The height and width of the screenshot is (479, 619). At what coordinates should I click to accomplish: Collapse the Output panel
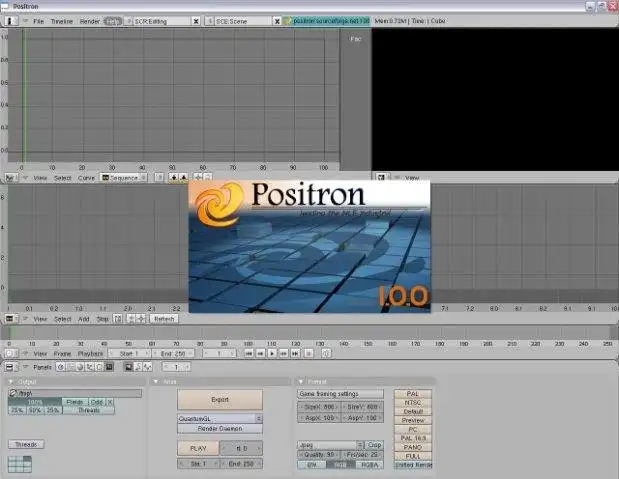pos(11,381)
